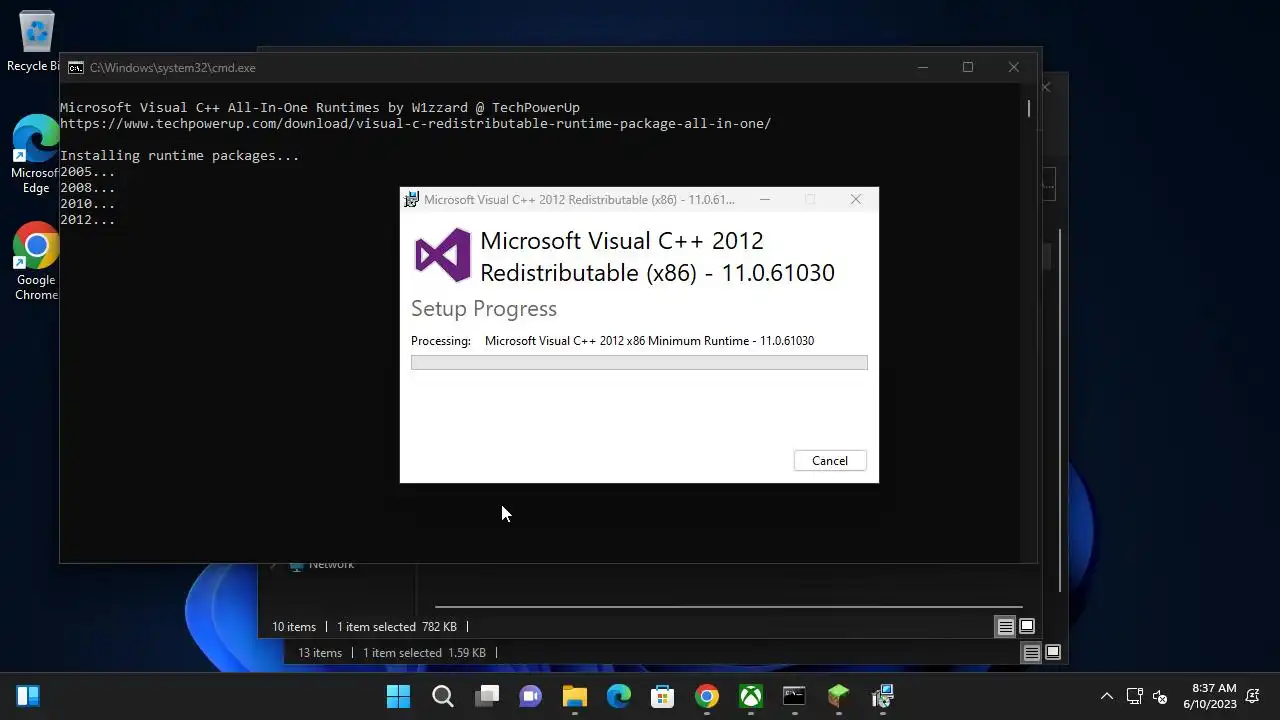This screenshot has height=720, width=1280.
Task: Minimize the cmd.exe window
Action: 923,67
